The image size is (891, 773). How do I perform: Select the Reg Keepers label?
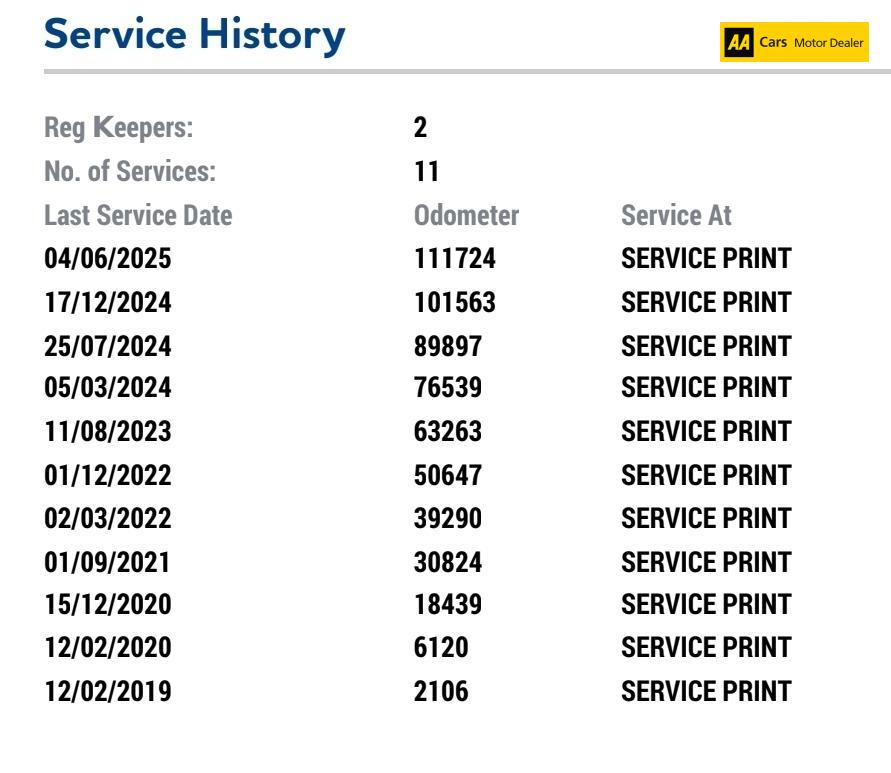click(119, 128)
